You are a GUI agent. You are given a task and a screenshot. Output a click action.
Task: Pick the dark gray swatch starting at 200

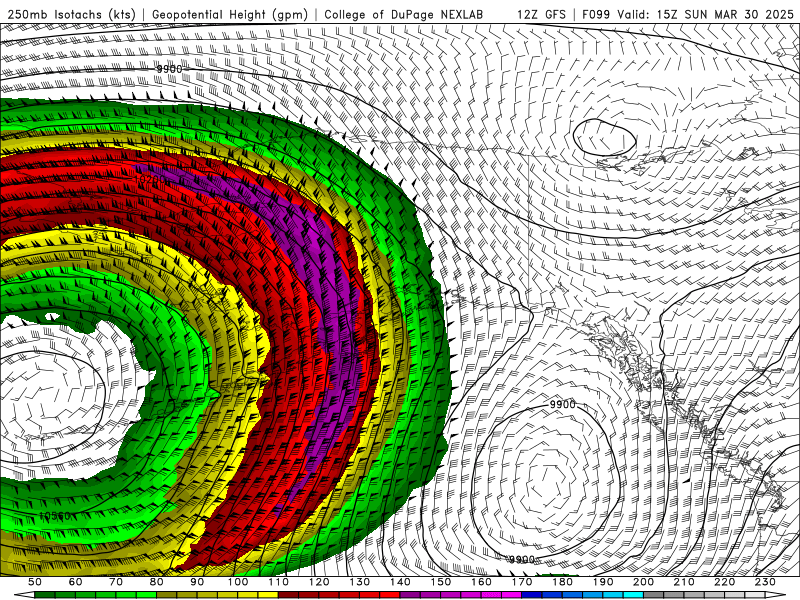point(654,595)
